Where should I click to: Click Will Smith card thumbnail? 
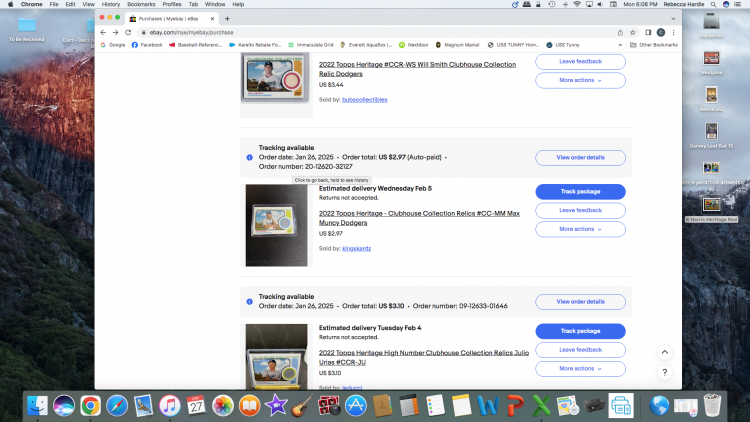point(274,77)
